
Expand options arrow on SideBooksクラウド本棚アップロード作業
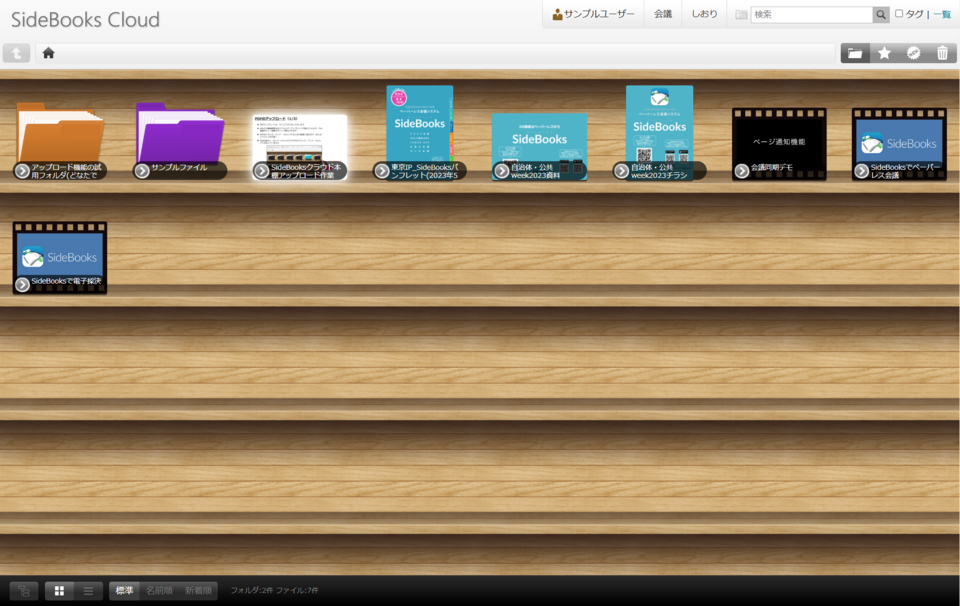(262, 171)
